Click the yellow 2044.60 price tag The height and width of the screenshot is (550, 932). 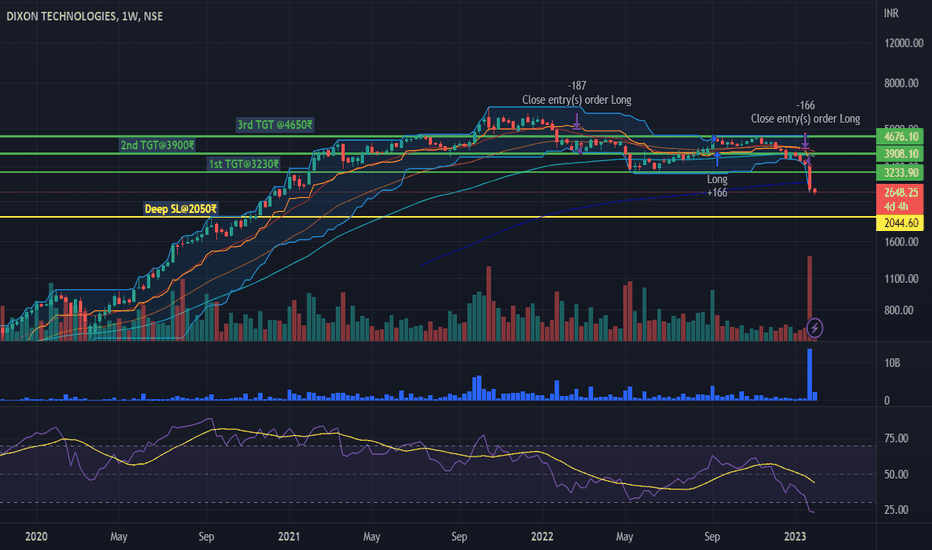900,223
